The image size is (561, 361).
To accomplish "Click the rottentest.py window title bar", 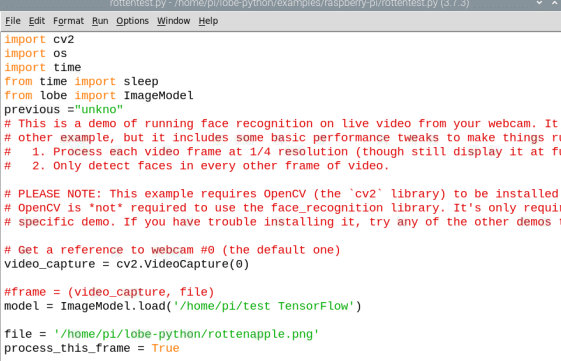I will coord(280,4).
